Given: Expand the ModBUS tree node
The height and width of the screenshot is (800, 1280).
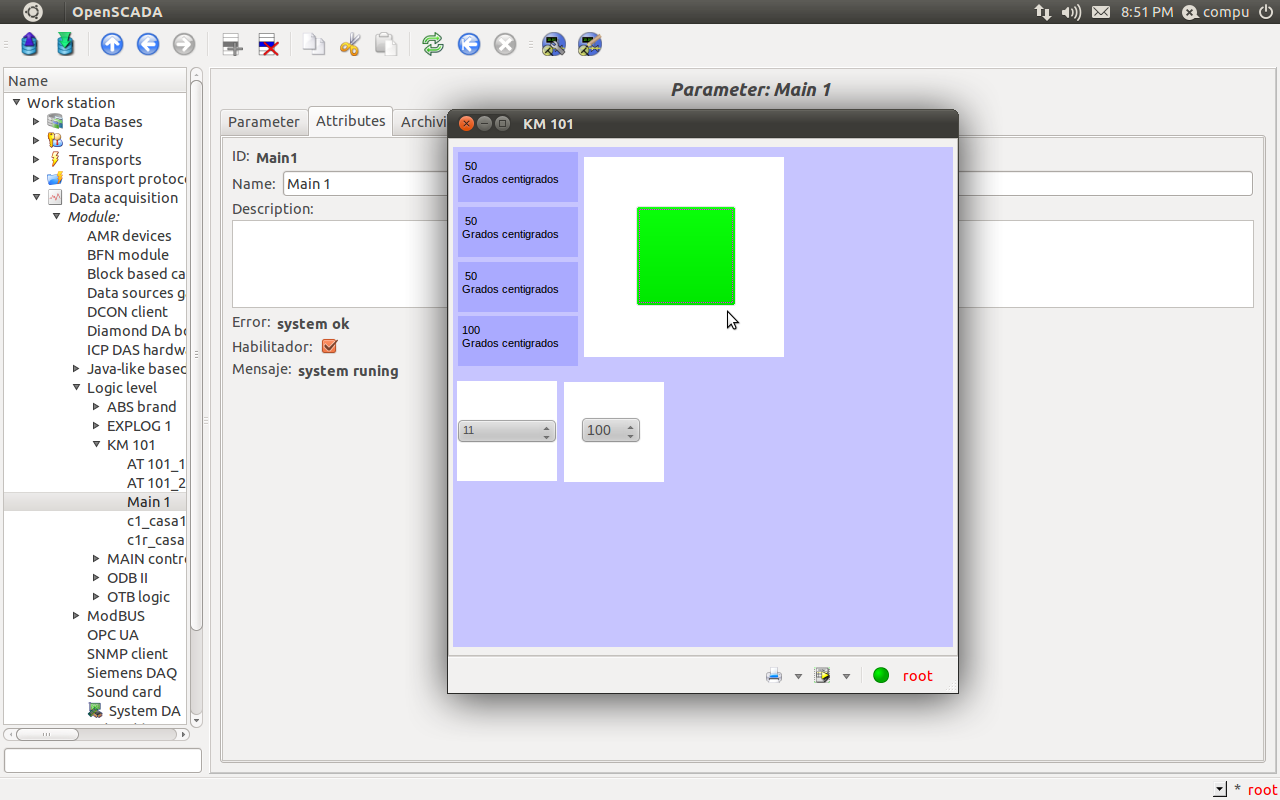Looking at the screenshot, I should tap(76, 616).
